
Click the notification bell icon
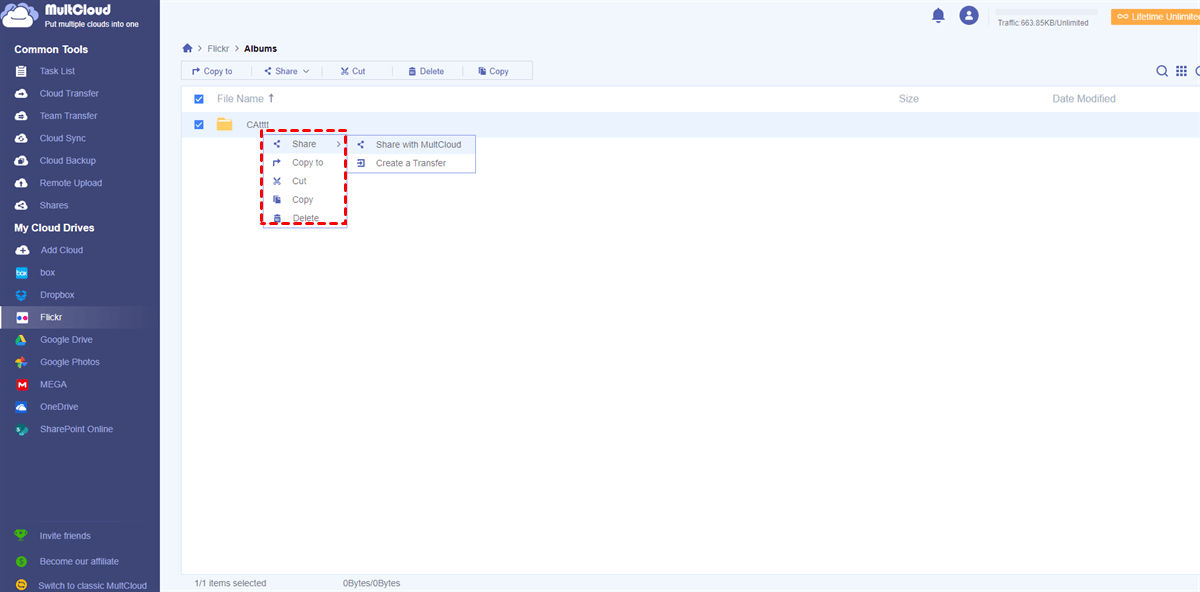click(938, 15)
